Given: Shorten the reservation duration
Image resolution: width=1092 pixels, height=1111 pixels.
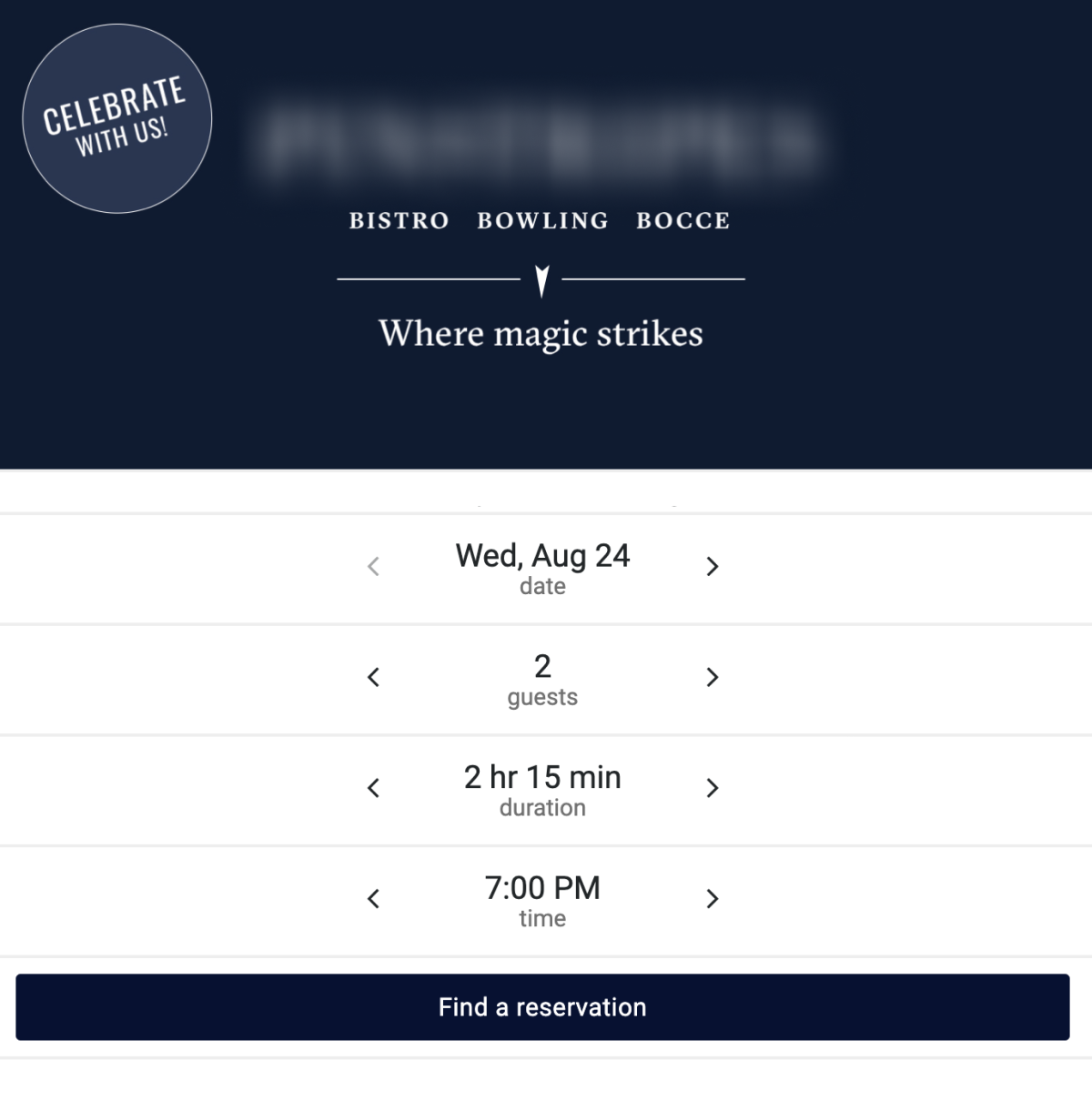Looking at the screenshot, I should (x=373, y=788).
